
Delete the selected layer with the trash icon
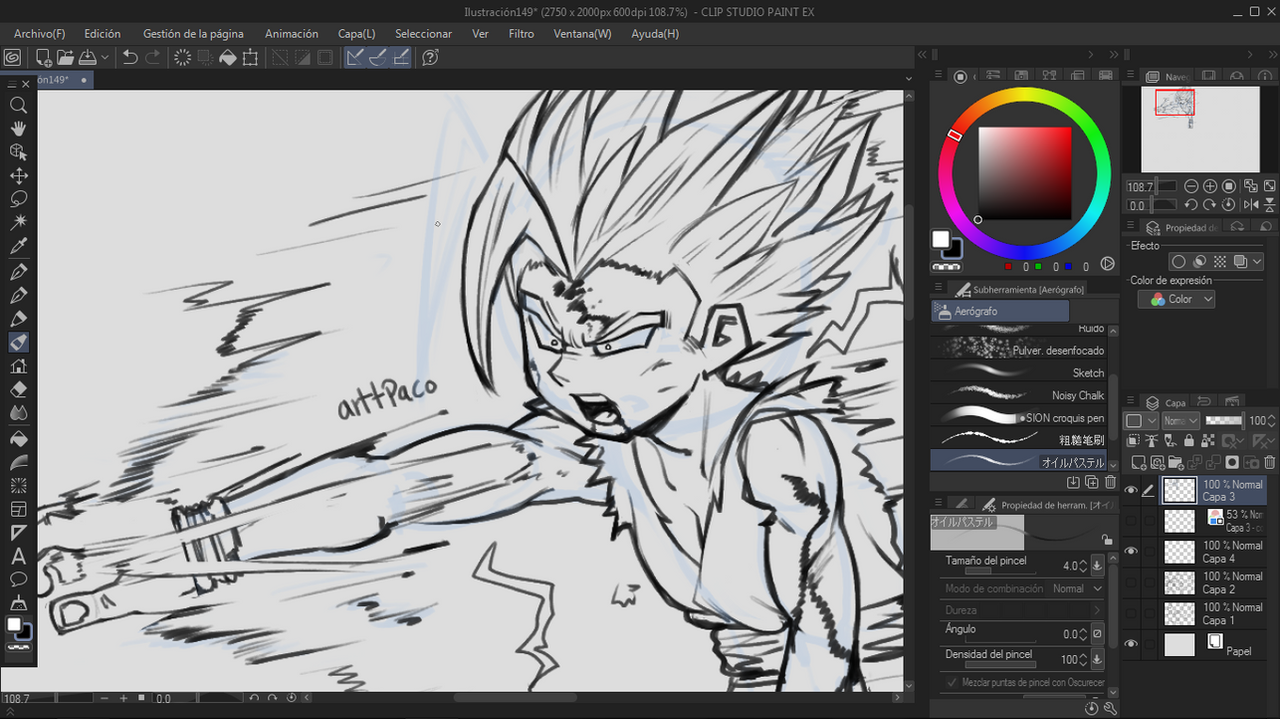[x=1270, y=463]
